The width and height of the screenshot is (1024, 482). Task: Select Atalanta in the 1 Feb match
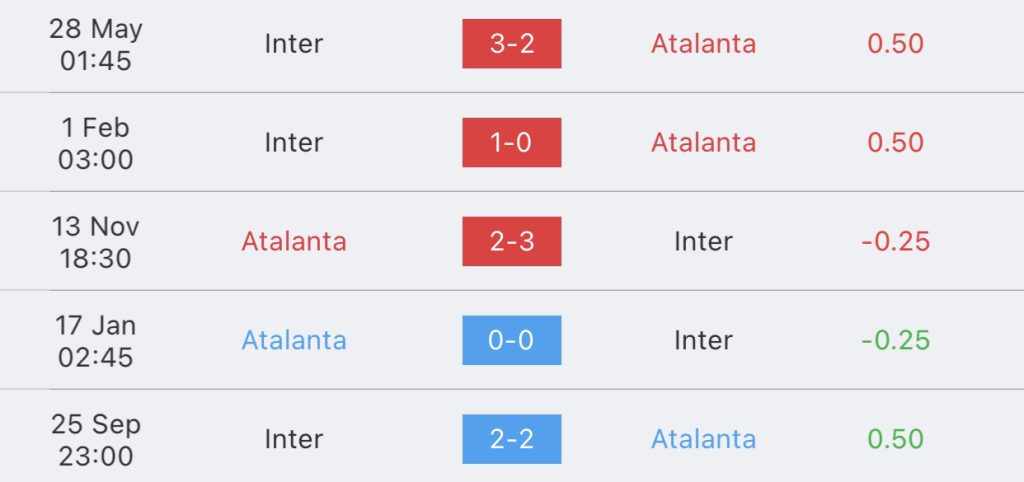tap(703, 142)
